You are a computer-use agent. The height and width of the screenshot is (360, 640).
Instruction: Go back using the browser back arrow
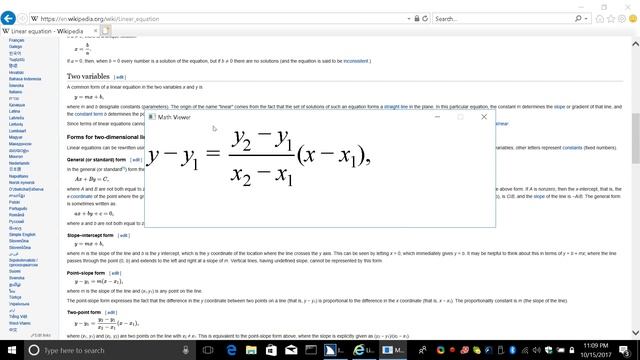point(8,18)
